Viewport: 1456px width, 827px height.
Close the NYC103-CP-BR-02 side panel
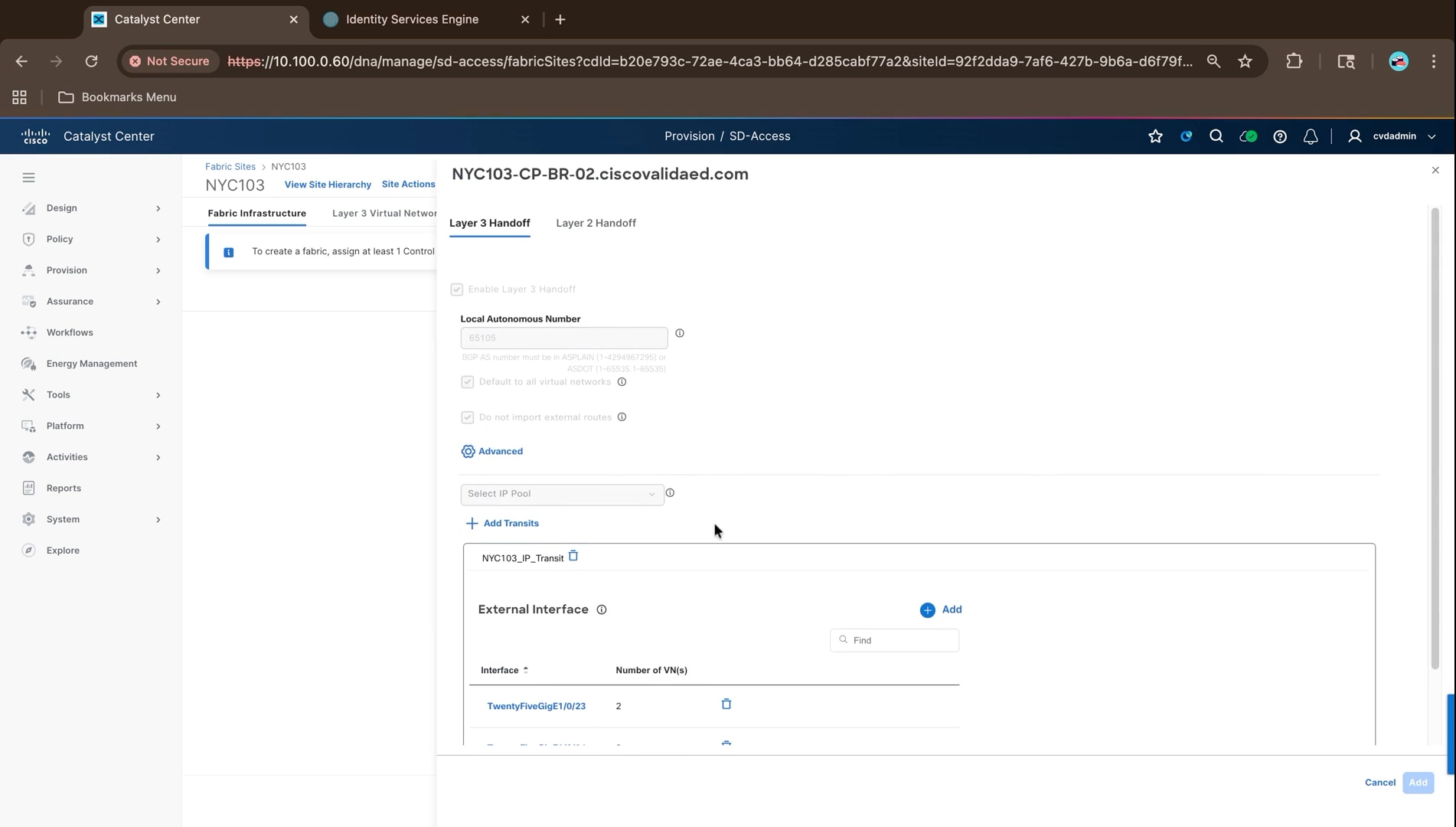[x=1435, y=170]
